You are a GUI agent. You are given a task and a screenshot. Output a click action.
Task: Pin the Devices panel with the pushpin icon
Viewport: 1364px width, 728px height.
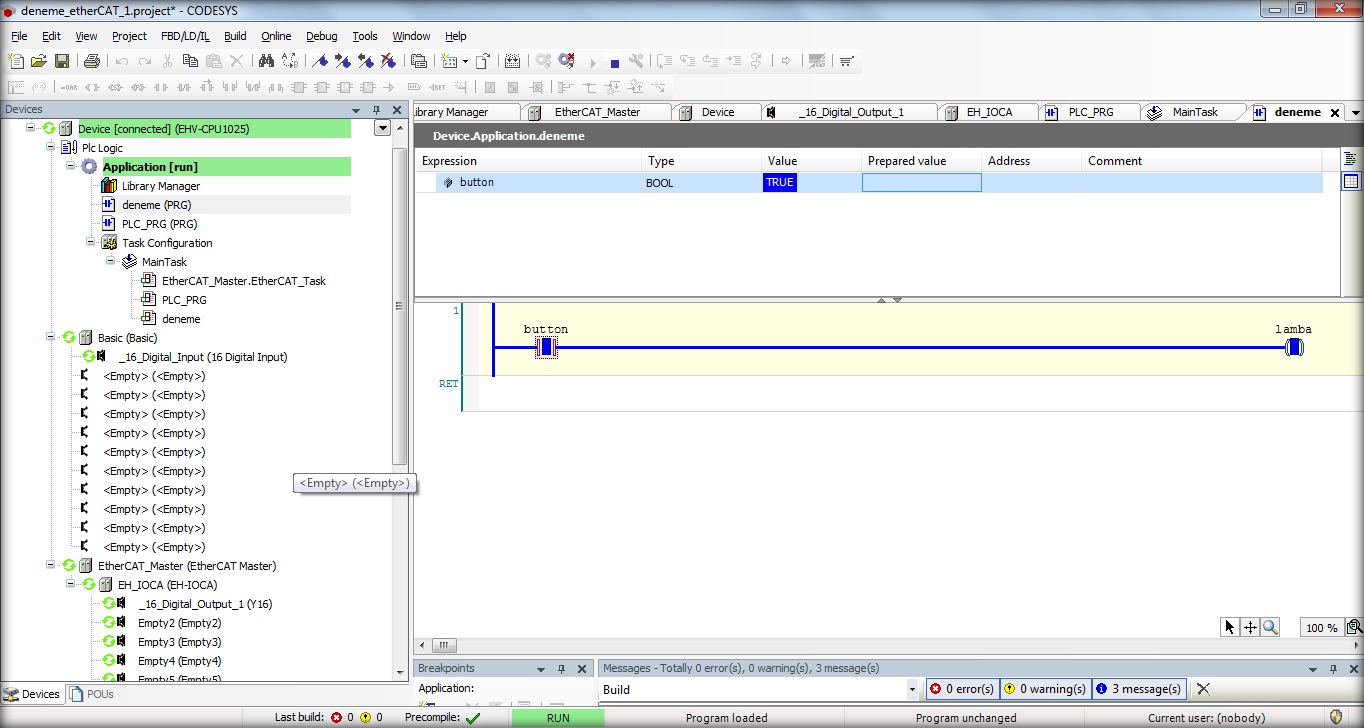click(376, 110)
